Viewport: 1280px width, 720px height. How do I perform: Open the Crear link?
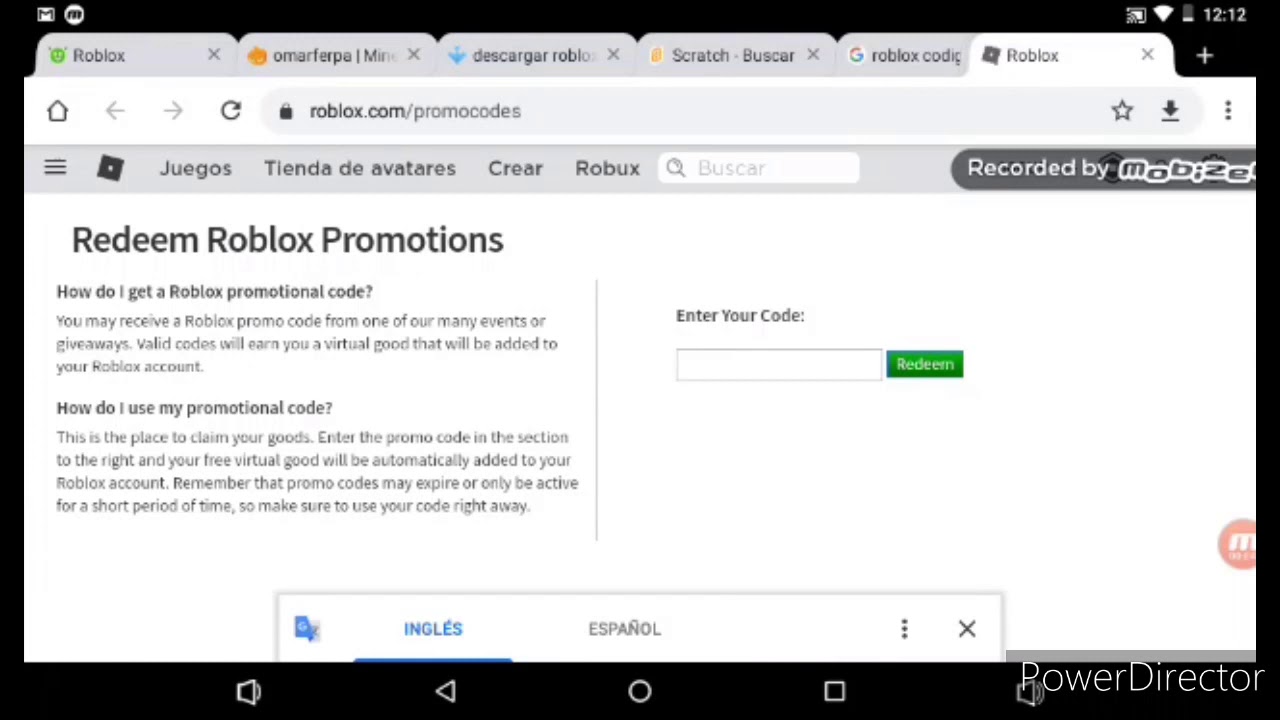[515, 168]
